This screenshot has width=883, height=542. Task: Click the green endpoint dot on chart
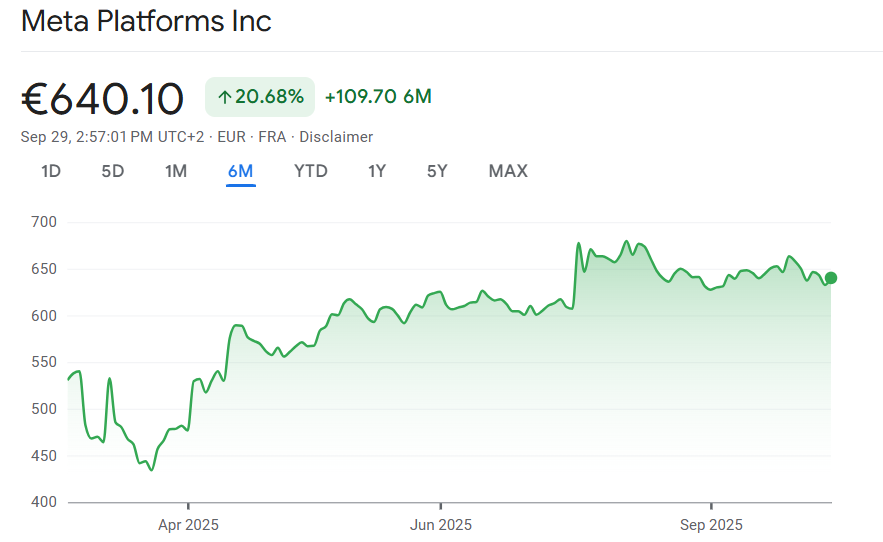tap(831, 278)
